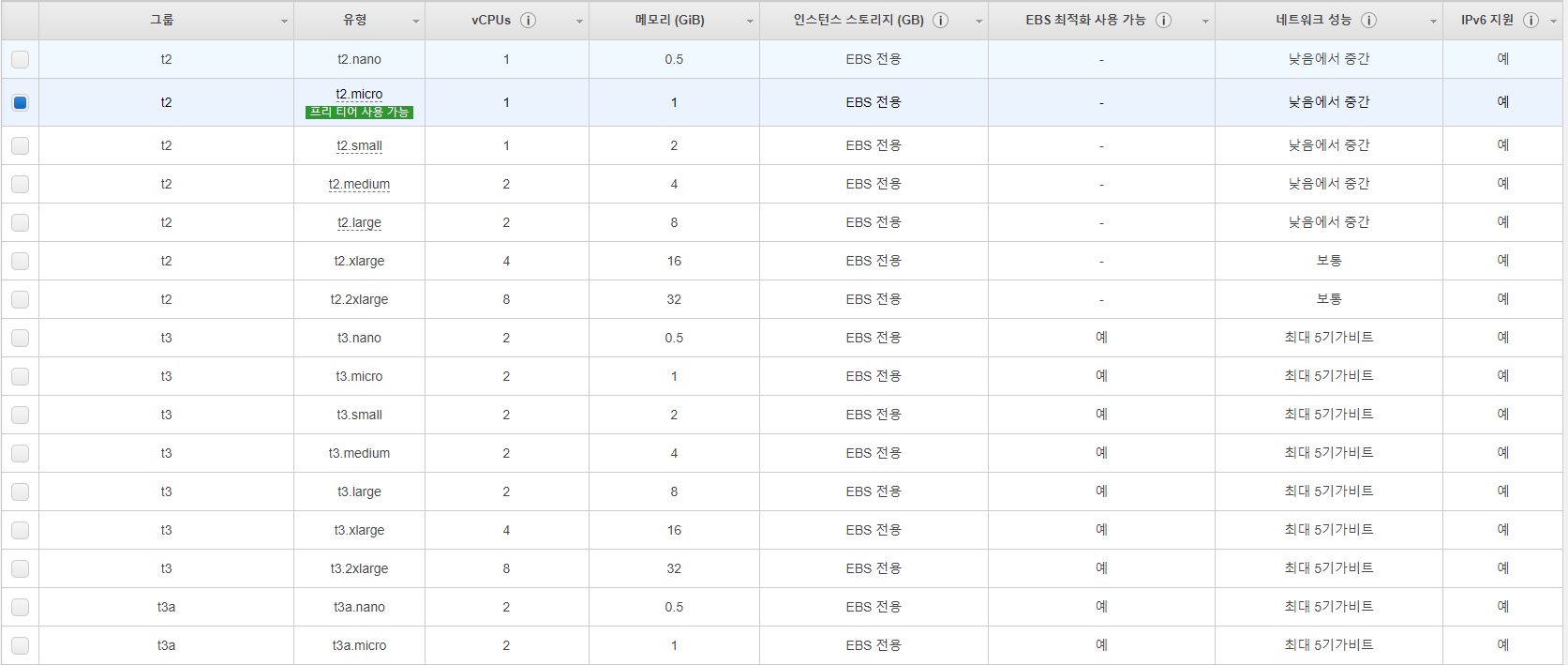Click group cell t3a in t3a.nano row
Screen dimensions: 1568x665
click(166, 607)
